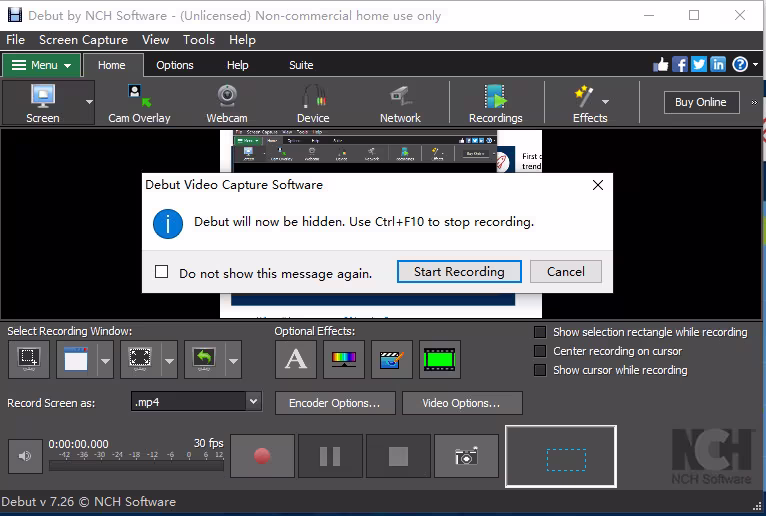Open the Screen Capture menu

click(x=84, y=40)
